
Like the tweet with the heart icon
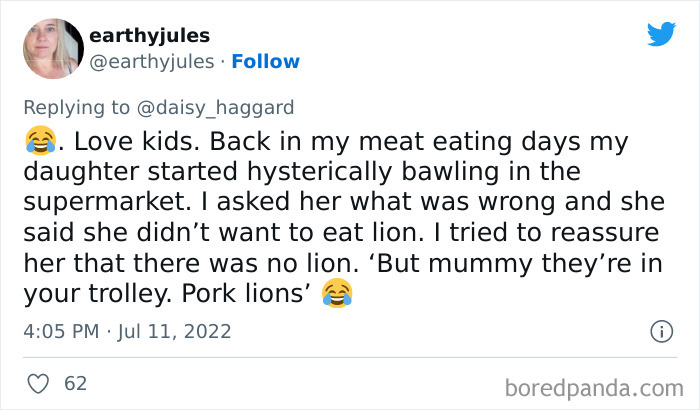[40, 382]
